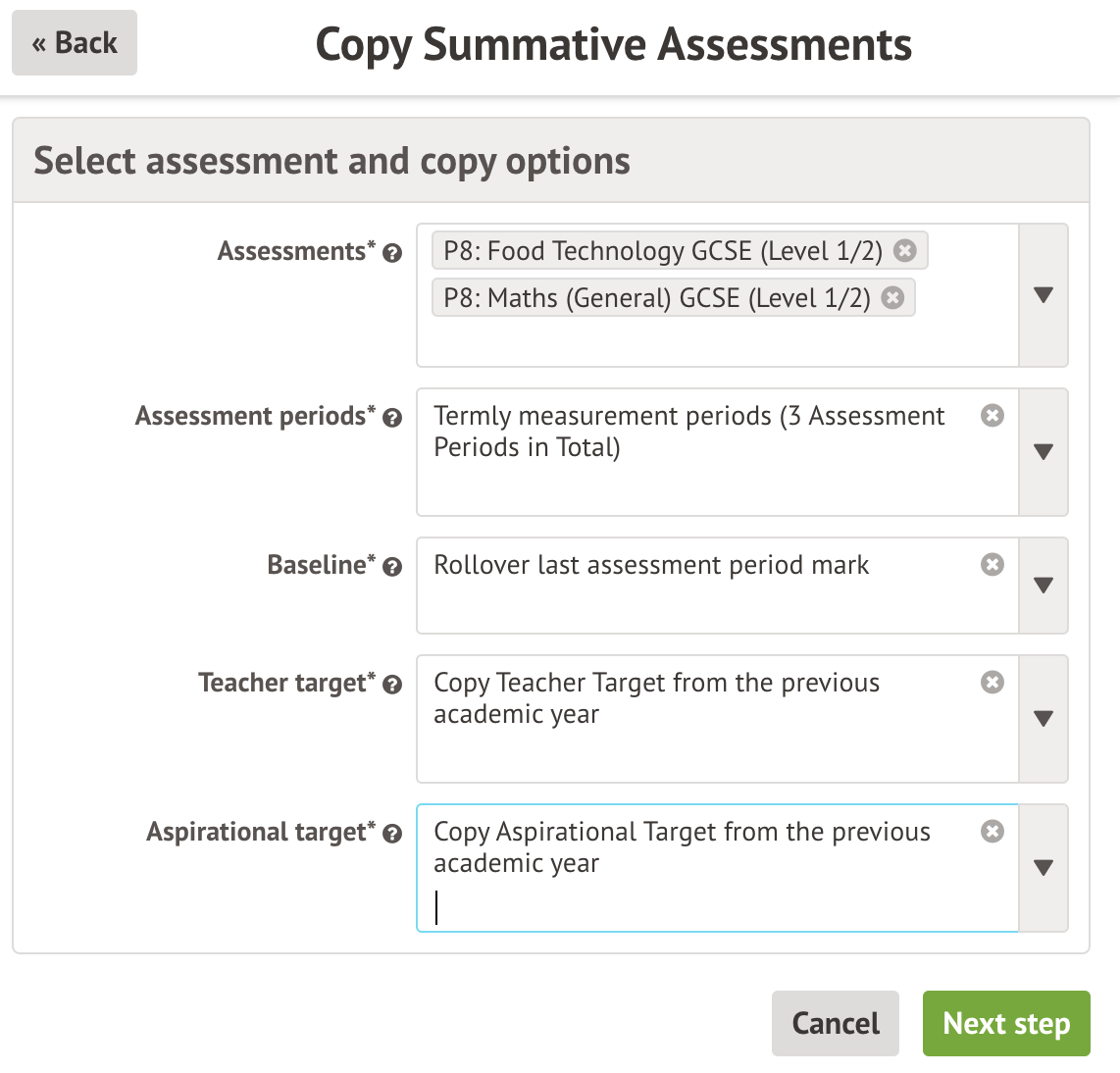Show help for Teacher target
This screenshot has width=1120, height=1073.
click(x=392, y=685)
